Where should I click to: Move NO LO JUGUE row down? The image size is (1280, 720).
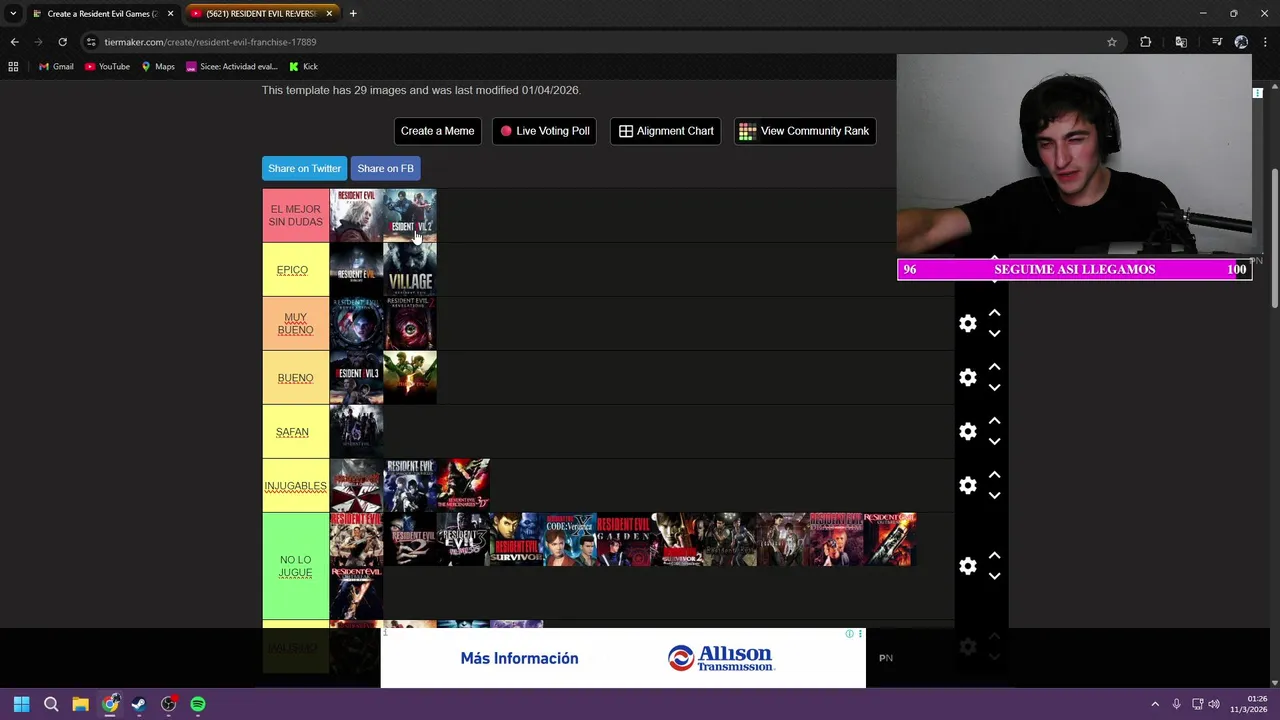tap(994, 576)
